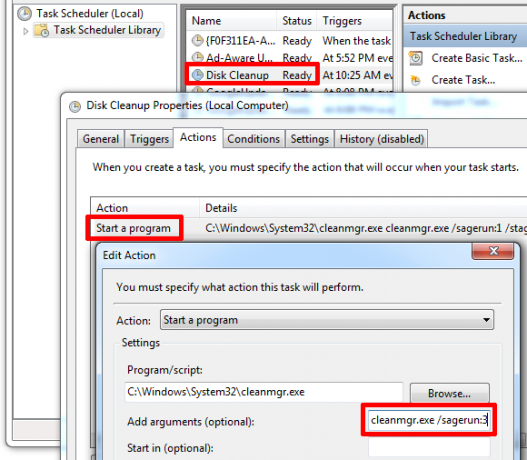Click the Create Basic Task icon

[416, 58]
